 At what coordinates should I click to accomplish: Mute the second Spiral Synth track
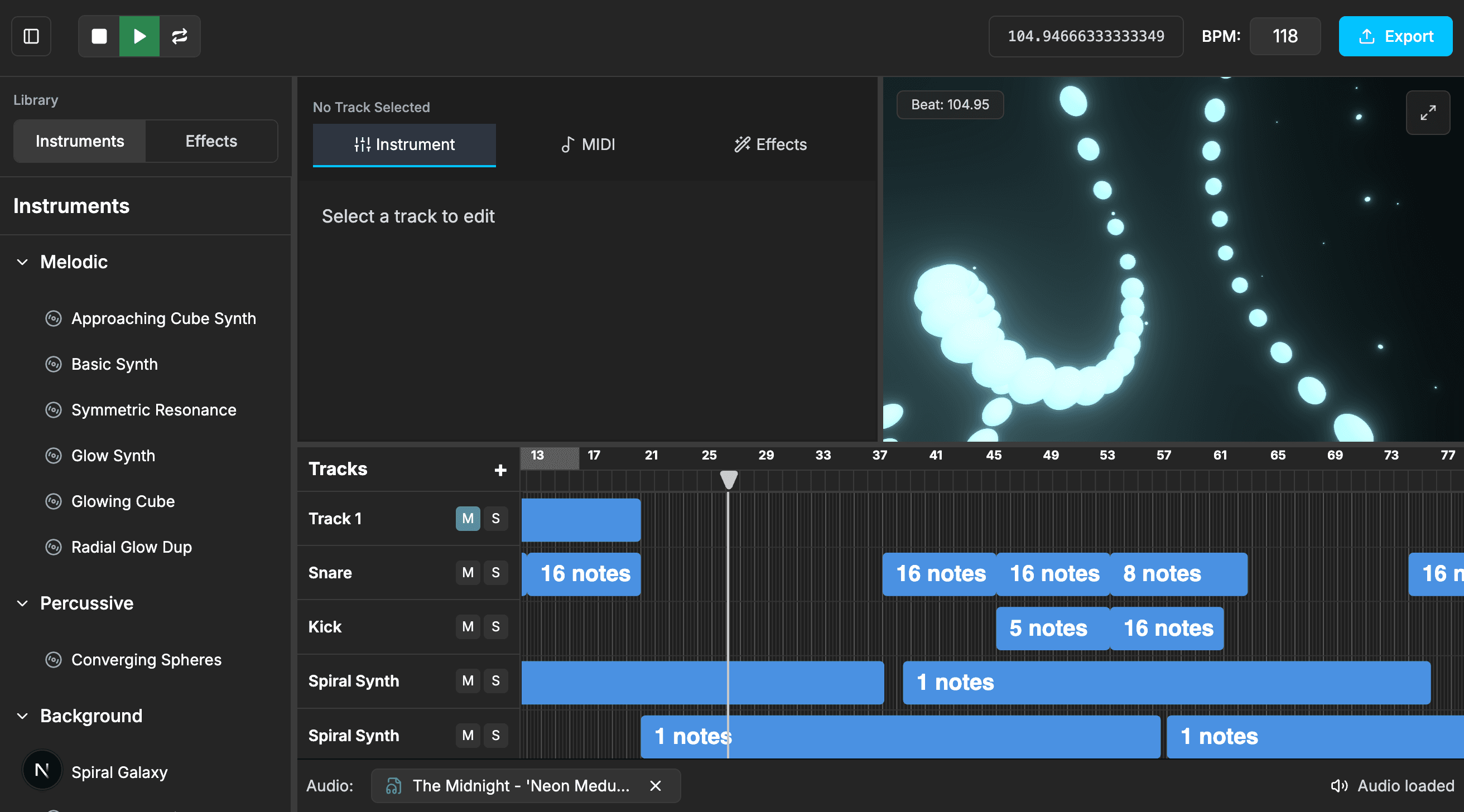pyautogui.click(x=468, y=735)
